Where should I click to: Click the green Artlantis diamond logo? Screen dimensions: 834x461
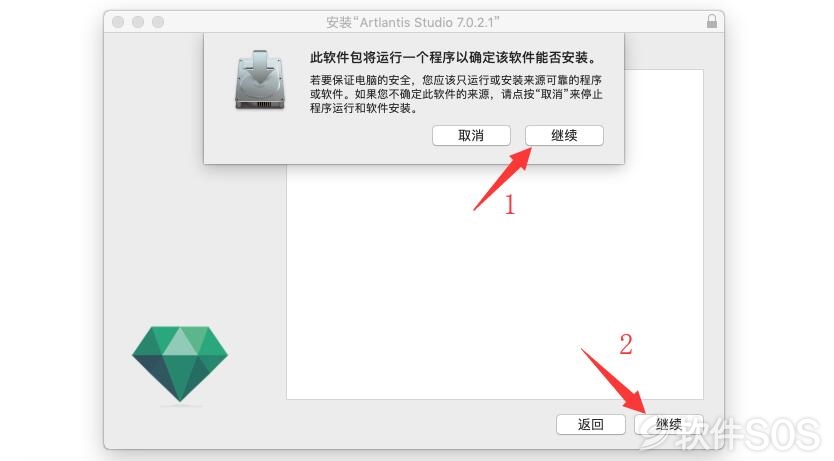click(180, 364)
